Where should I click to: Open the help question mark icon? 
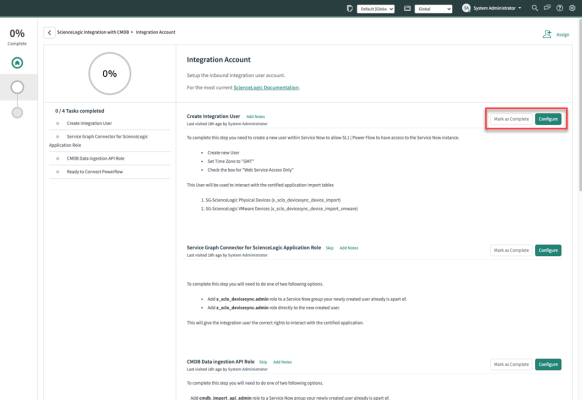559,8
